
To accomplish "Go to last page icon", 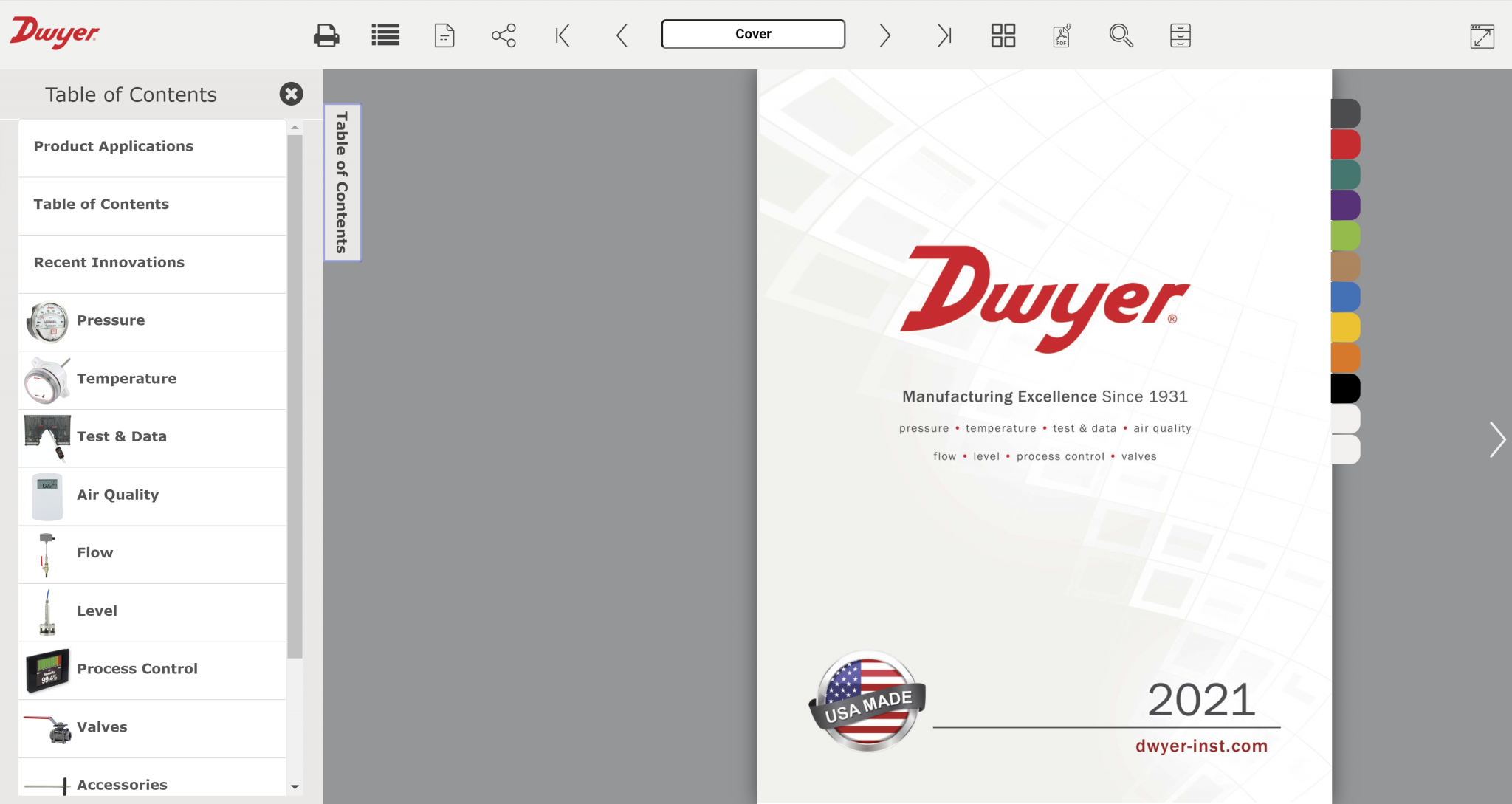I will pyautogui.click(x=944, y=35).
